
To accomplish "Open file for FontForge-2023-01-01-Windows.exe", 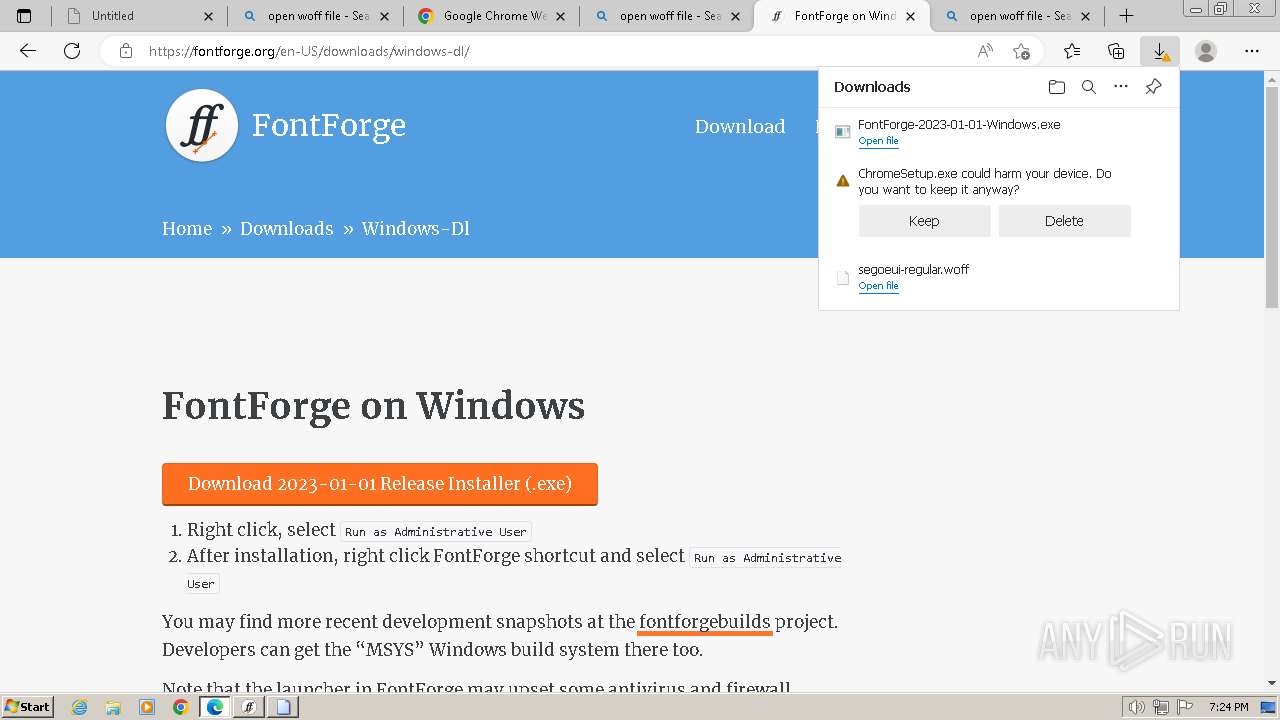I will (x=878, y=141).
